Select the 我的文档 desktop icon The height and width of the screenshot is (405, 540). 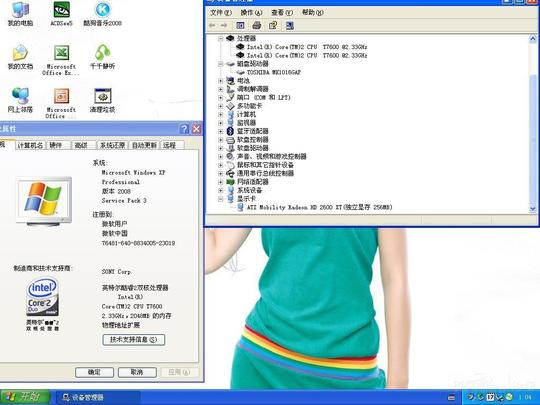click(20, 57)
